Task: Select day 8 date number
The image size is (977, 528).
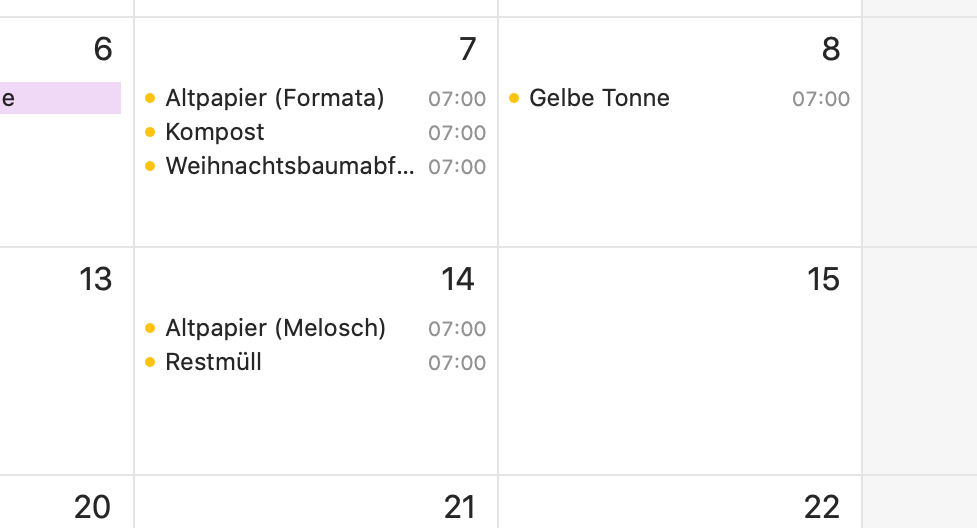Action: [831, 49]
